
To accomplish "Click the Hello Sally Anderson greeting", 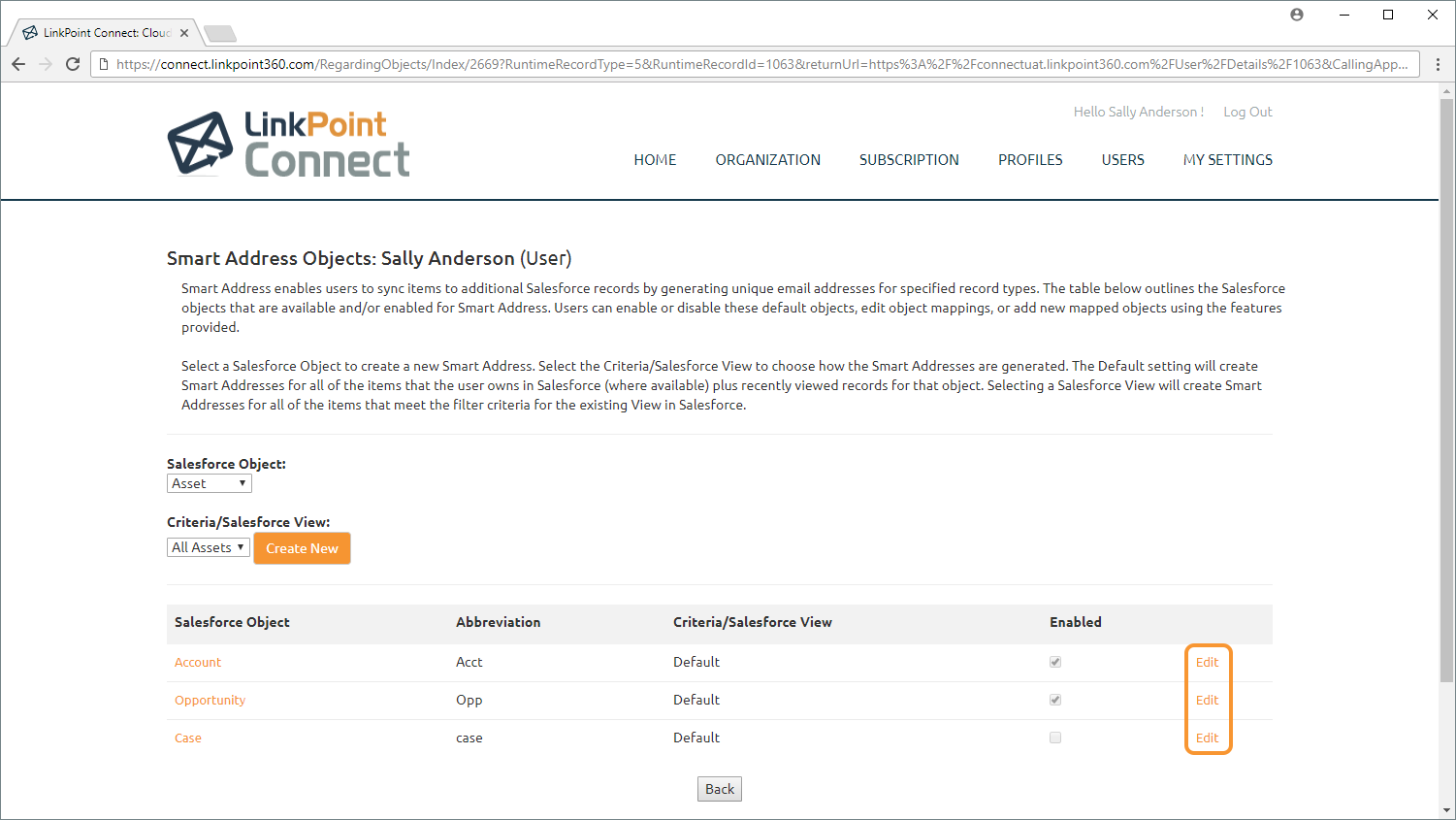I will pos(1139,112).
